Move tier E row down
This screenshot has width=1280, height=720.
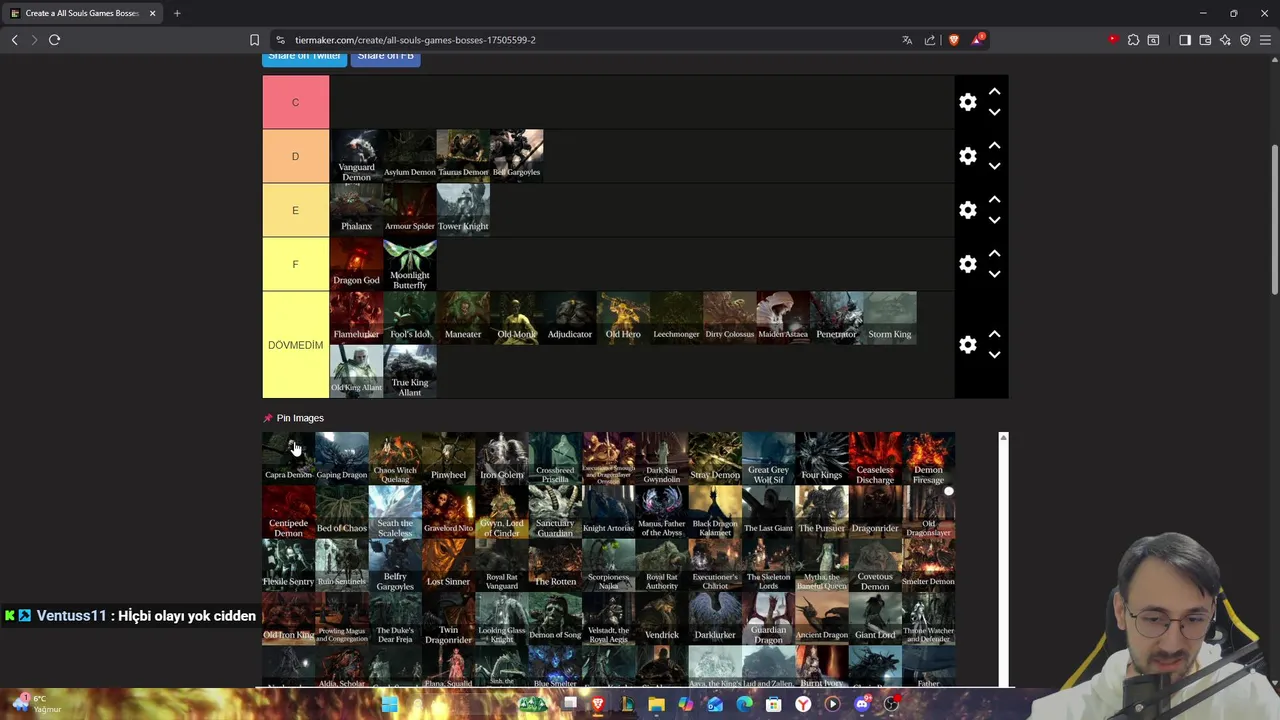click(994, 220)
